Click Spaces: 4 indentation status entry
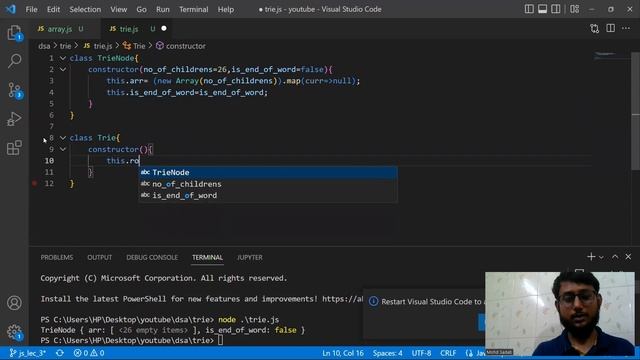The width and height of the screenshot is (640, 360). coord(387,353)
